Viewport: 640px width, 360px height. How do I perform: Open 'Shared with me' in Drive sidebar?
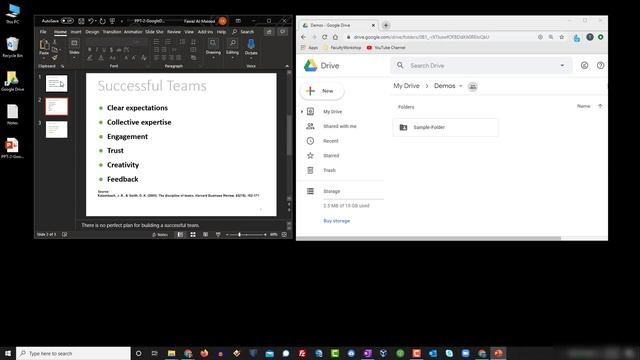pos(340,127)
